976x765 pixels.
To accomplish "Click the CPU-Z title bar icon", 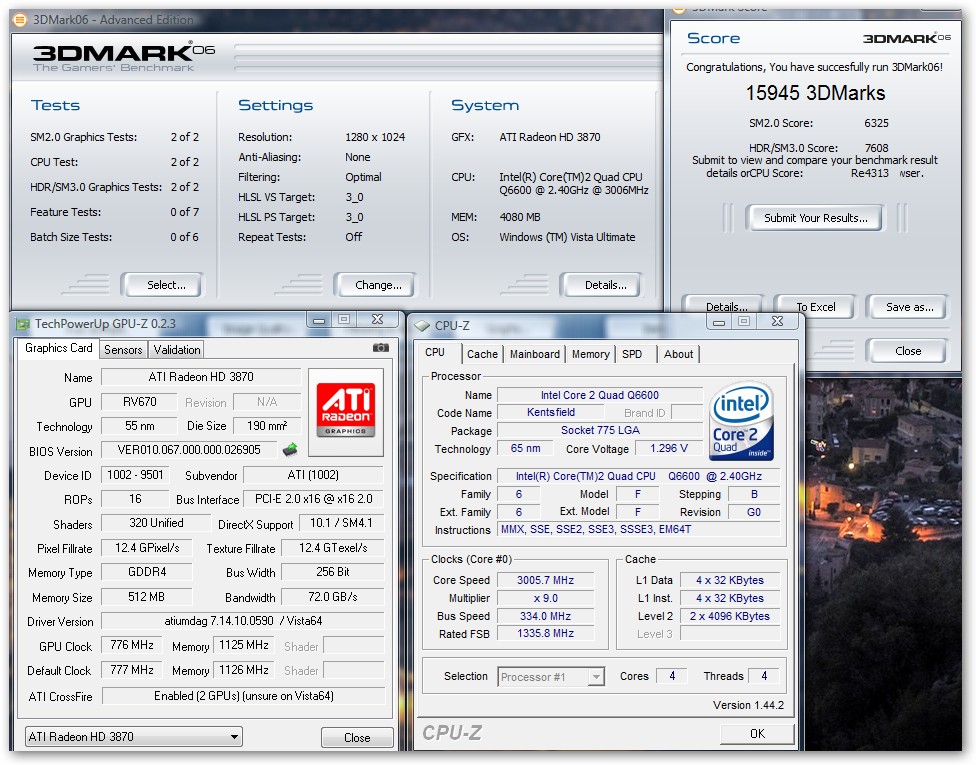I will coord(422,326).
